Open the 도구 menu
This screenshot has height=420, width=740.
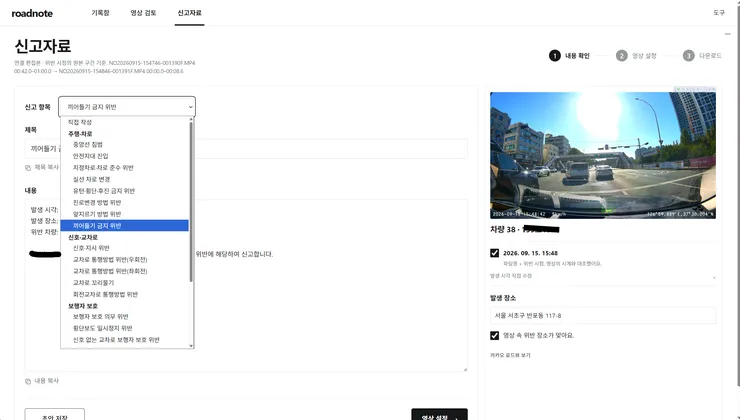pyautogui.click(x=719, y=13)
